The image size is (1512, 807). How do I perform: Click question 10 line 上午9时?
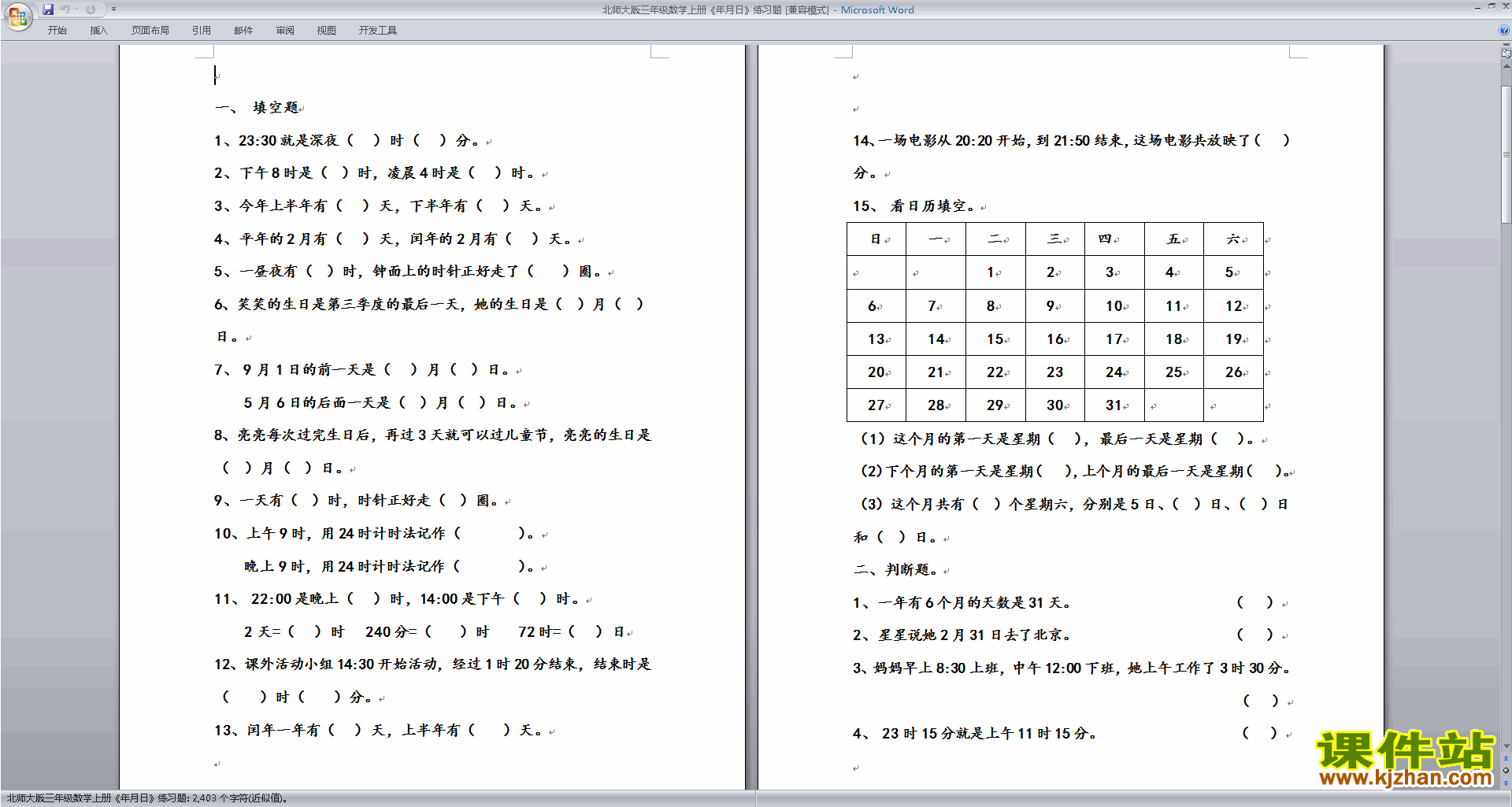pos(376,534)
